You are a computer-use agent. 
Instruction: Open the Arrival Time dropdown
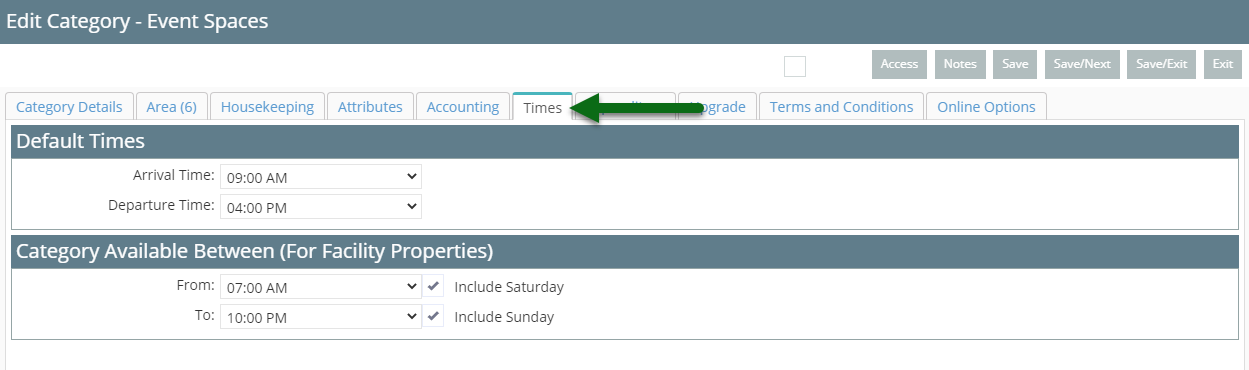pyautogui.click(x=321, y=177)
